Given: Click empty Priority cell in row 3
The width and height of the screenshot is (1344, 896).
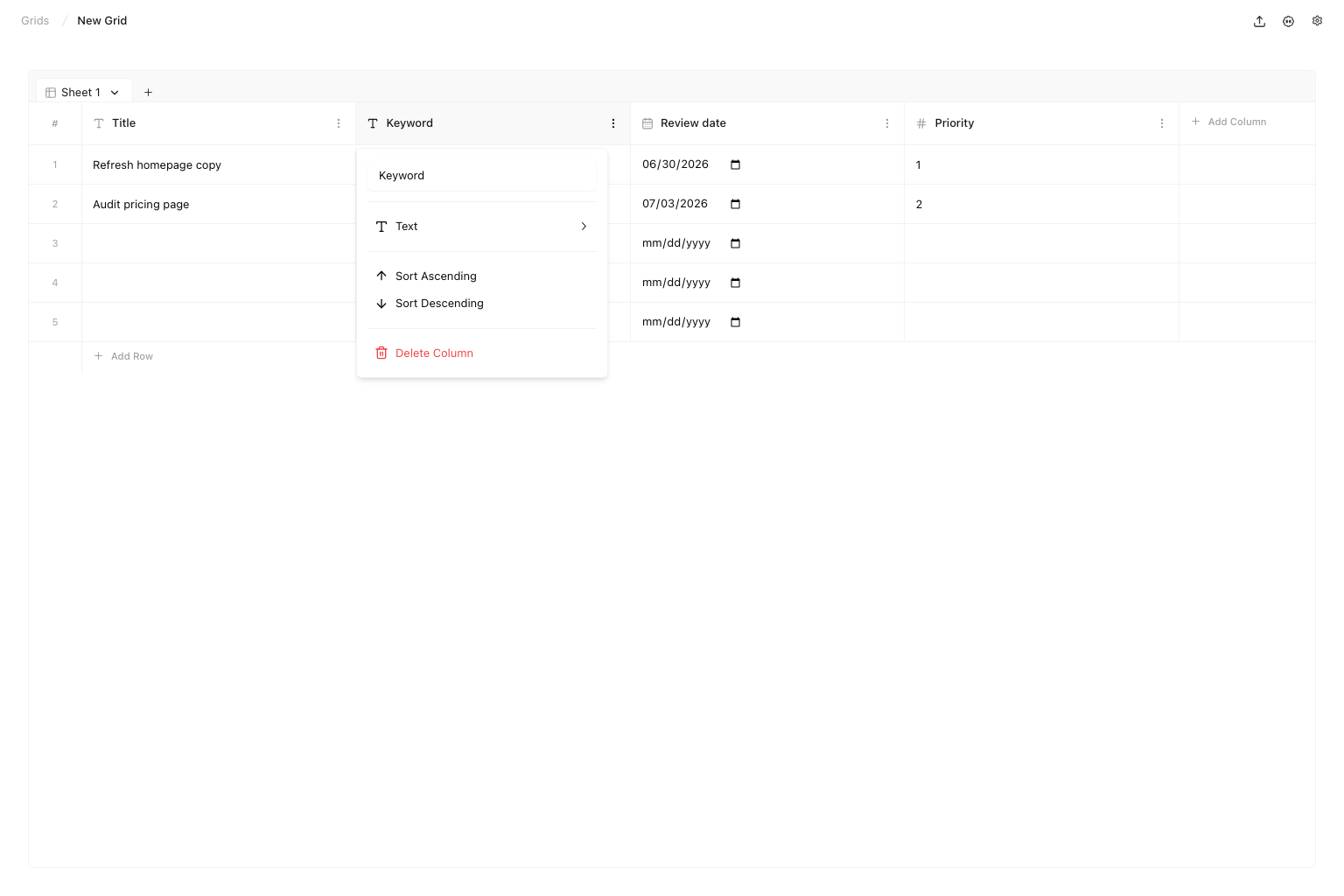Looking at the screenshot, I should [x=1041, y=243].
